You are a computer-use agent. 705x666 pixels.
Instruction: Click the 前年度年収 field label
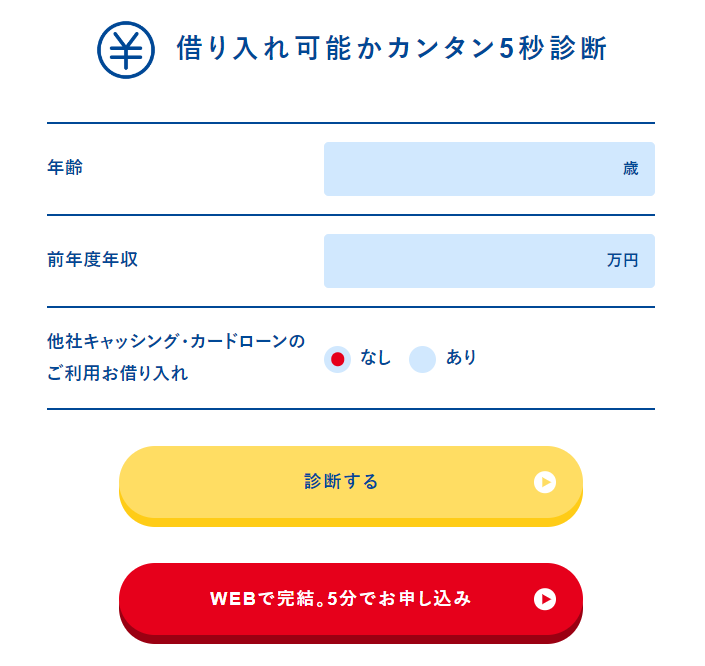click(x=93, y=259)
